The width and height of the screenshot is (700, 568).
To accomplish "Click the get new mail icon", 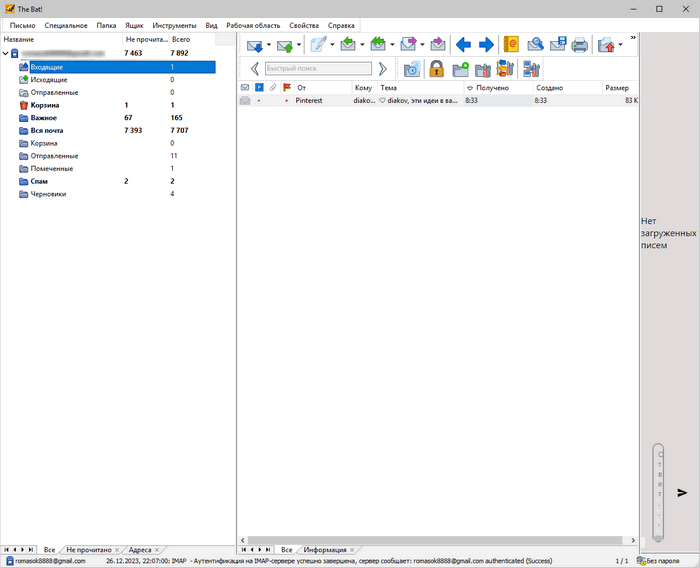I will (x=255, y=45).
